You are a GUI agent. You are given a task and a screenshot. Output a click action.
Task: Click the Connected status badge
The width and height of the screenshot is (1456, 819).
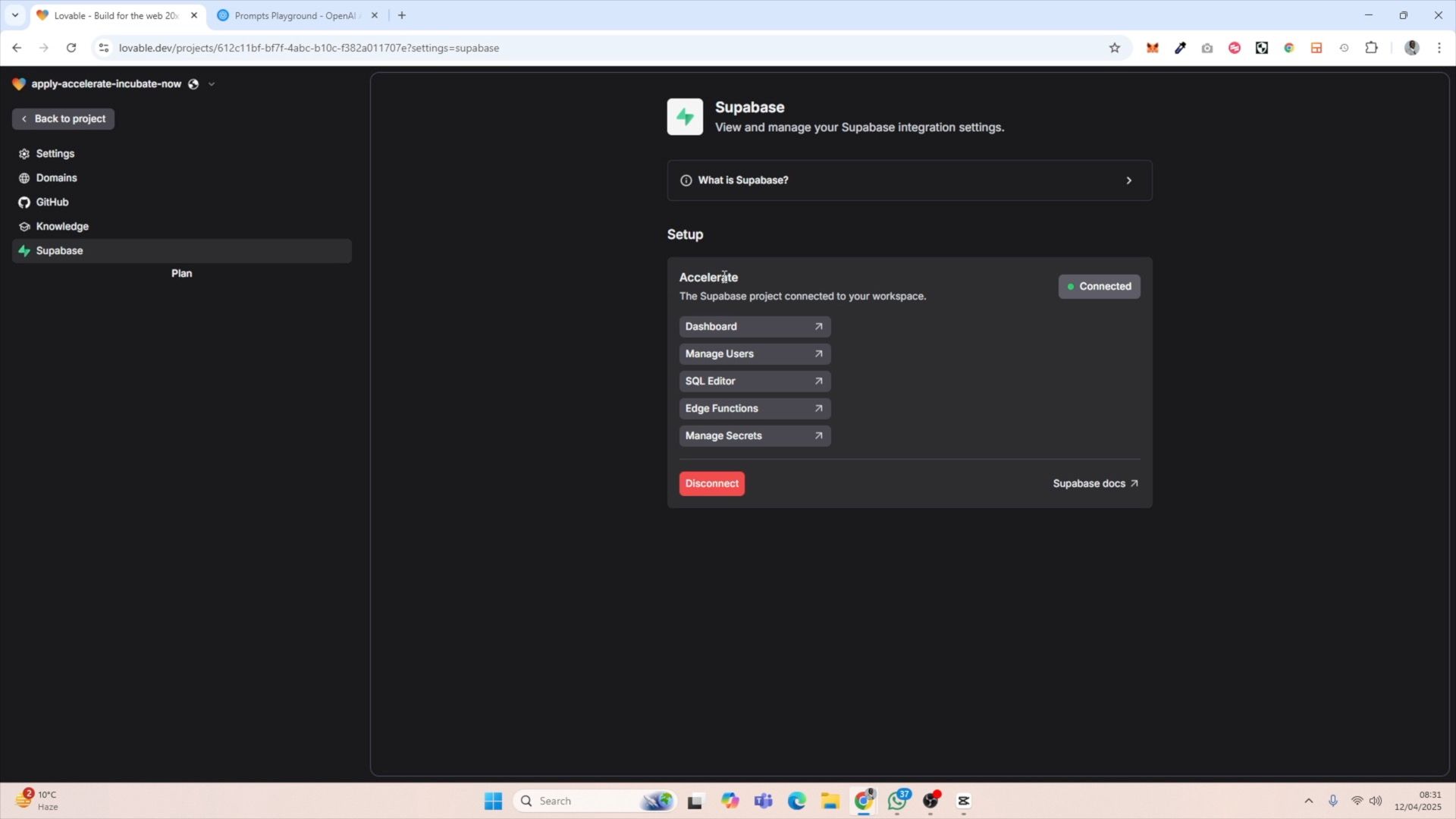point(1099,287)
